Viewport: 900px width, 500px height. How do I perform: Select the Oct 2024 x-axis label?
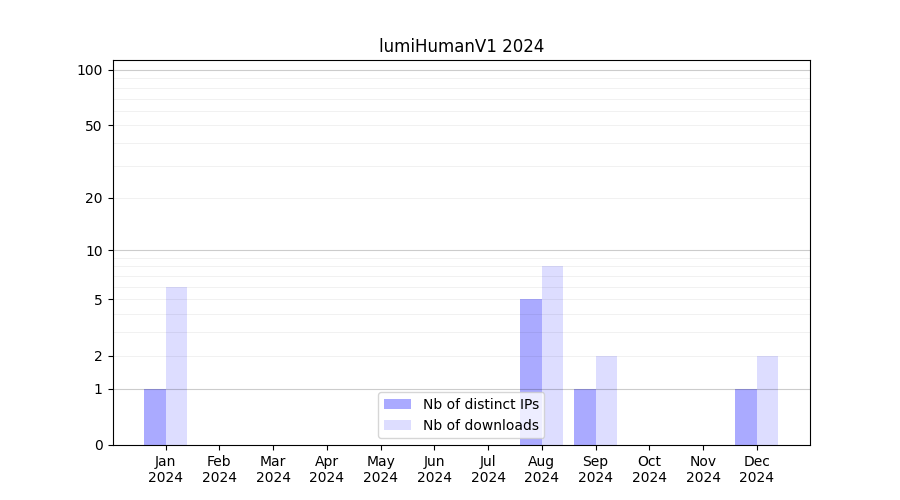click(649, 469)
